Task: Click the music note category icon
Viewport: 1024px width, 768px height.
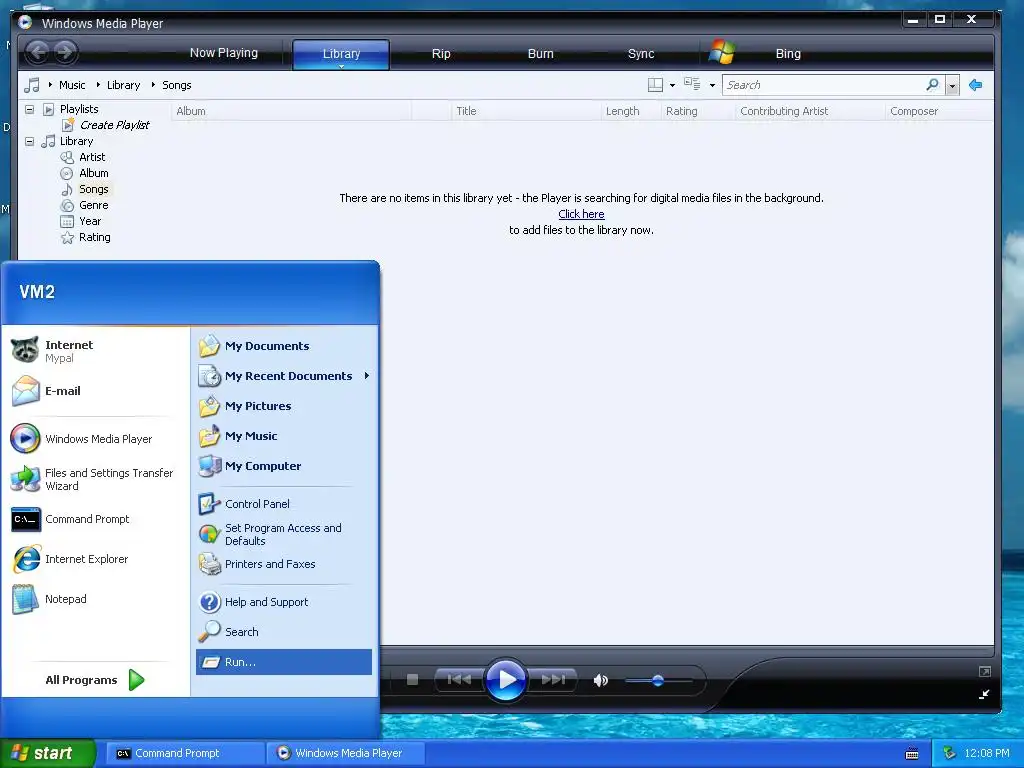Action: 31,85
